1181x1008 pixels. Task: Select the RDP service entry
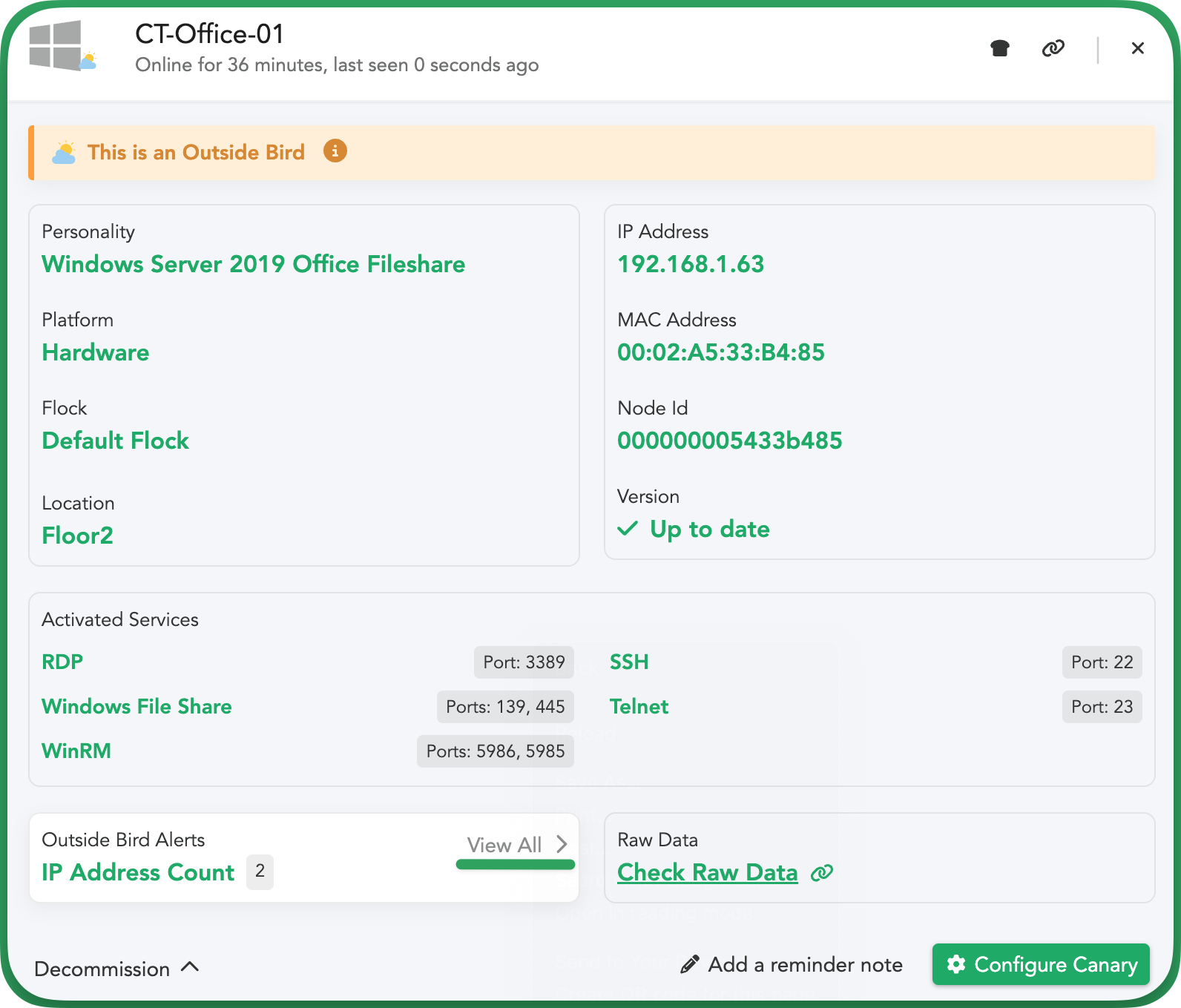[x=62, y=662]
